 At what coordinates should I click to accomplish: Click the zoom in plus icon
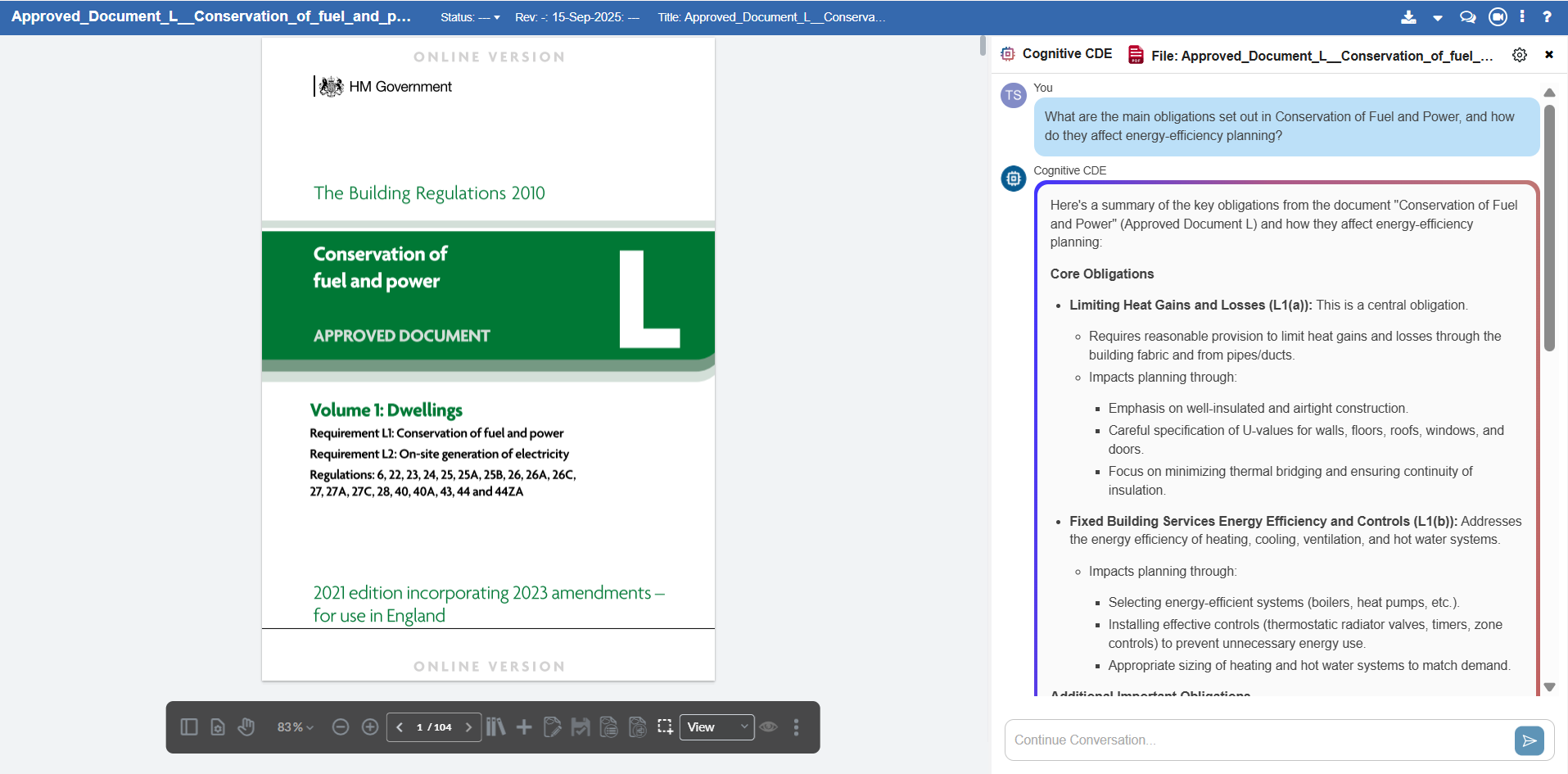click(370, 727)
